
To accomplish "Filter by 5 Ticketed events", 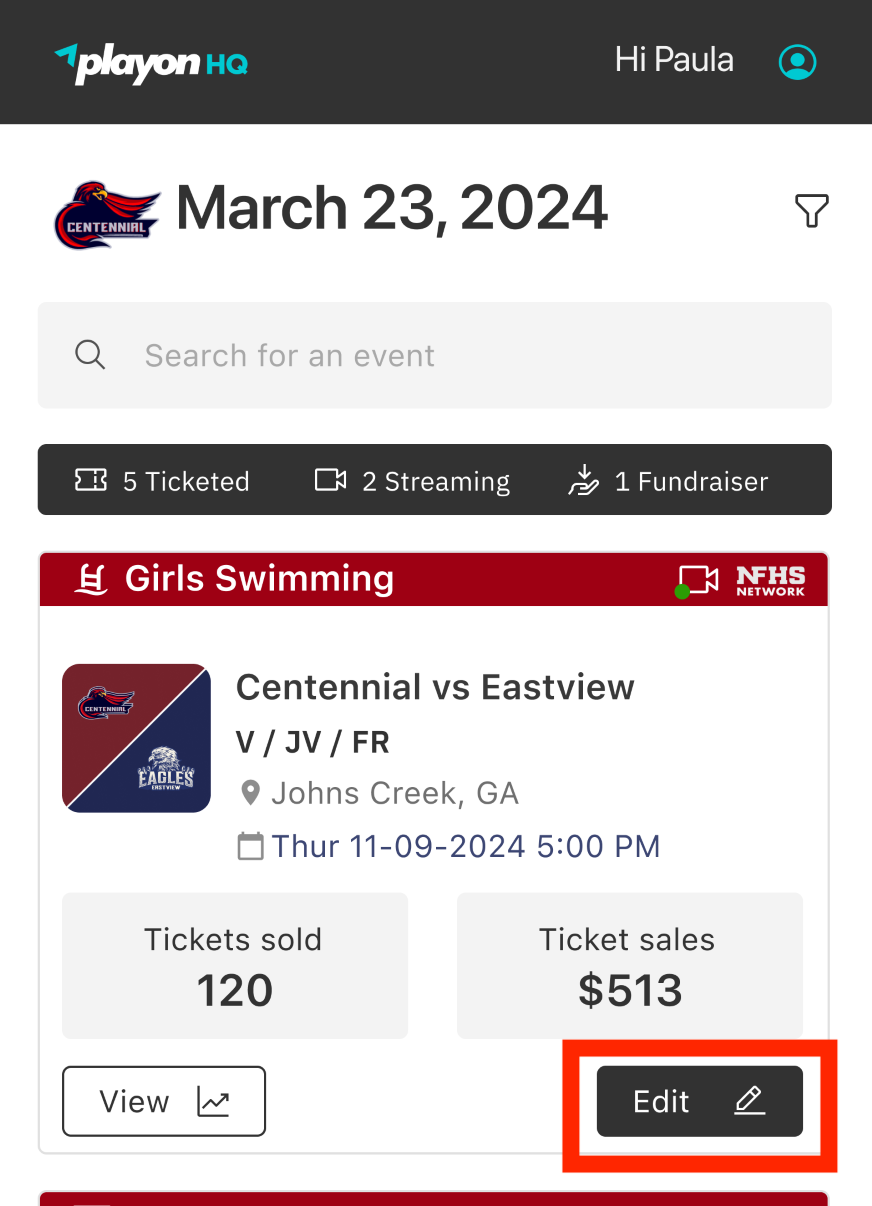I will point(162,481).
